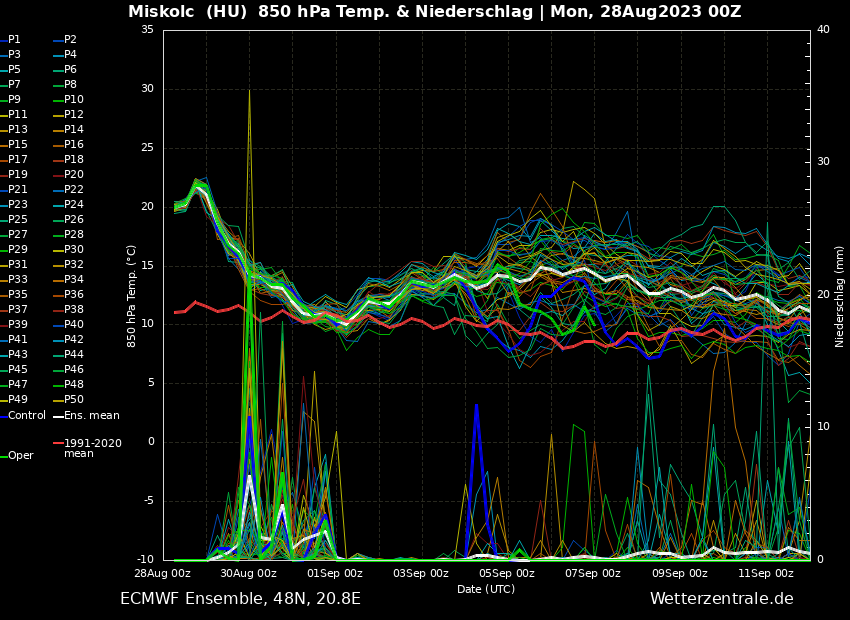Click the Control legend entry

[26, 415]
